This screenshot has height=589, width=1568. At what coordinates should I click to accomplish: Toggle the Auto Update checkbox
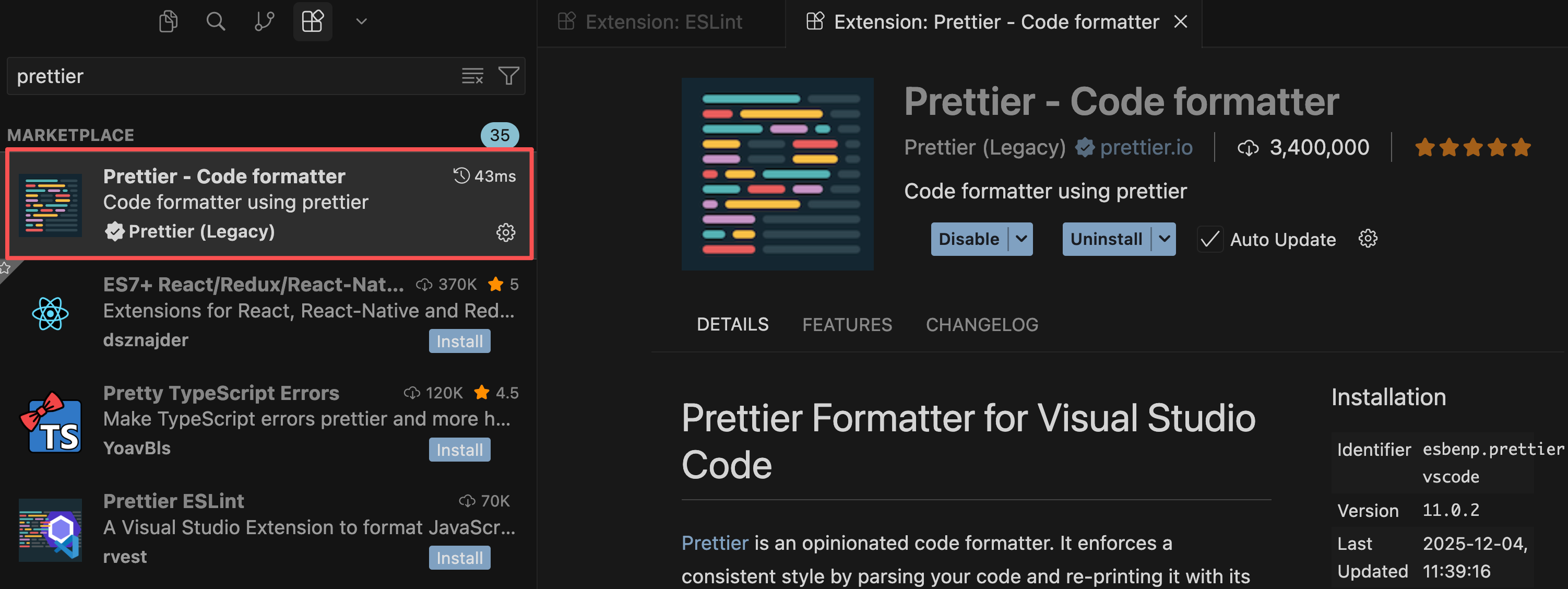pyautogui.click(x=1209, y=239)
